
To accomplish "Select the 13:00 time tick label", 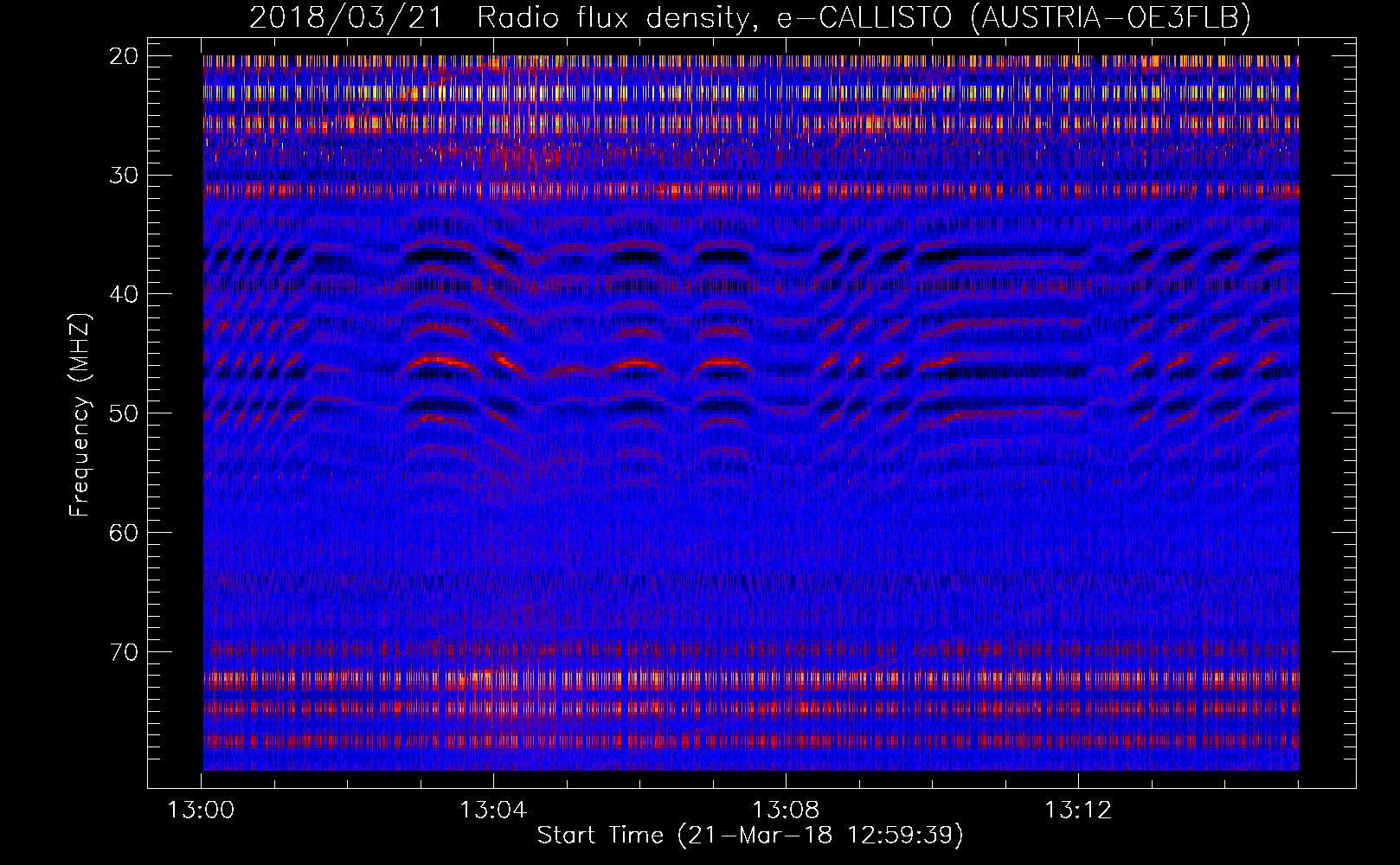I will pos(201,811).
